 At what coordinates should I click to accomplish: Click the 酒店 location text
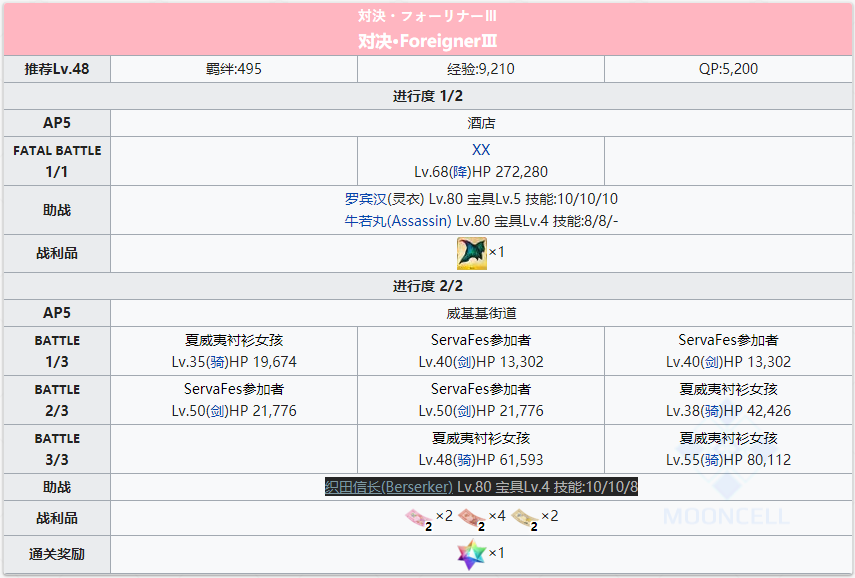pyautogui.click(x=481, y=123)
